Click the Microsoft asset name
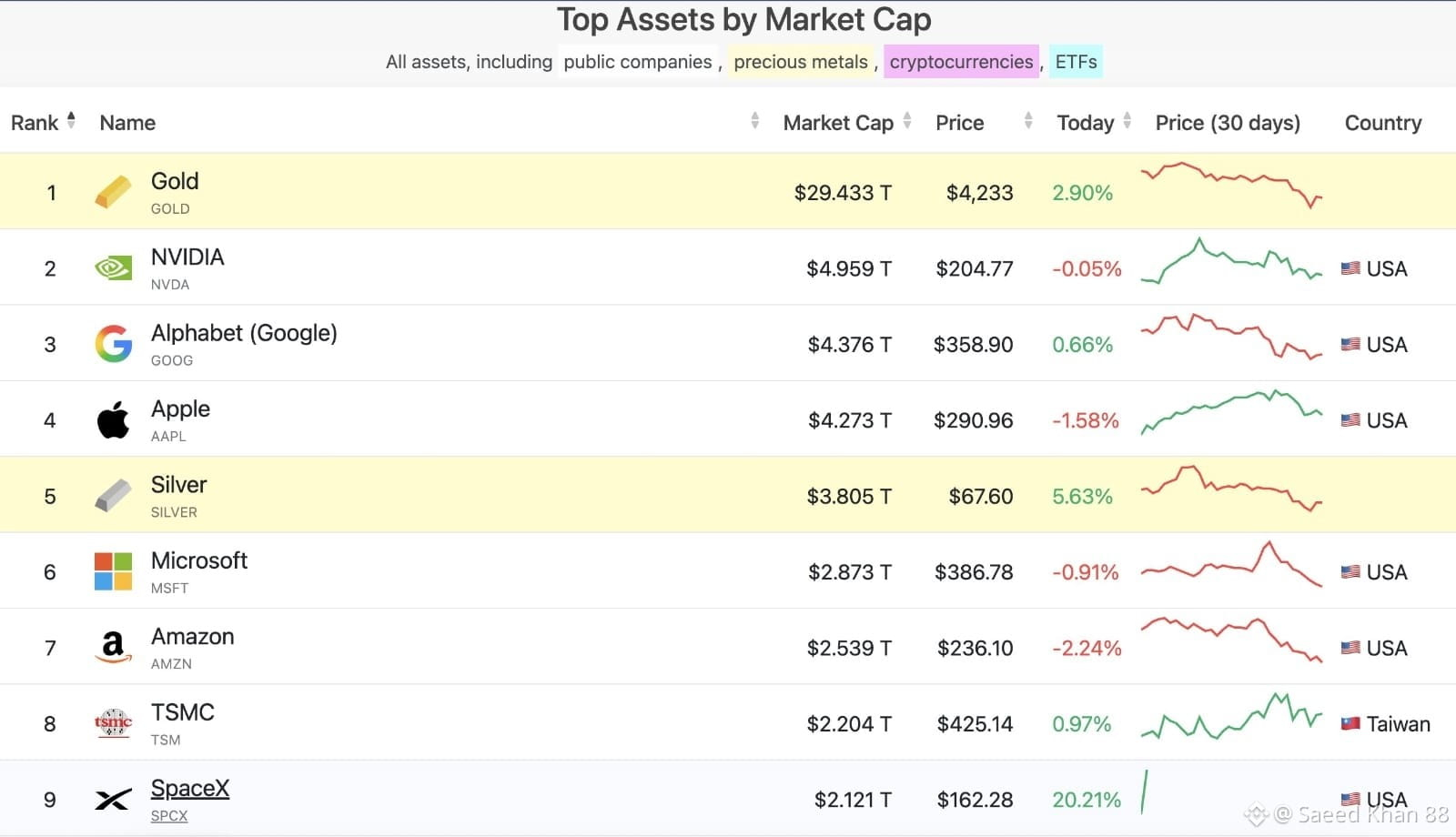The image size is (1456, 837). pyautogui.click(x=199, y=560)
